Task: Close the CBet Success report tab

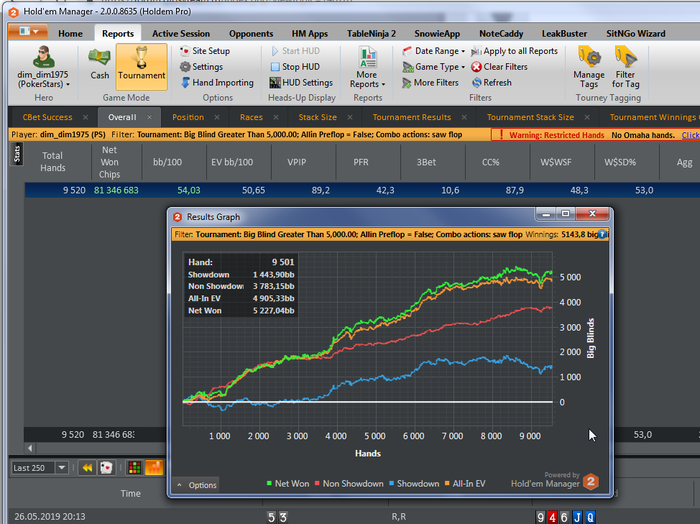Action: point(85,117)
